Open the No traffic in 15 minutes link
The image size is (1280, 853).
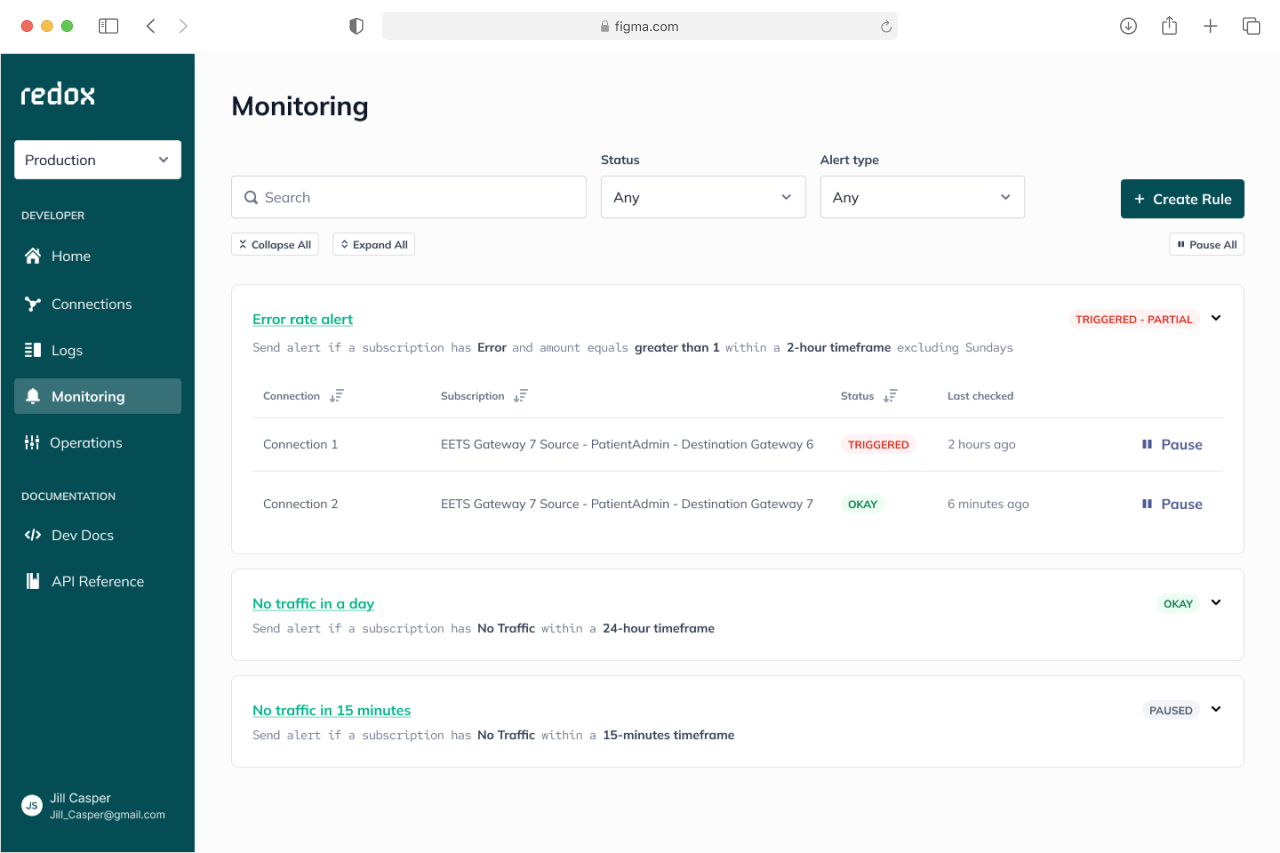pyautogui.click(x=332, y=710)
